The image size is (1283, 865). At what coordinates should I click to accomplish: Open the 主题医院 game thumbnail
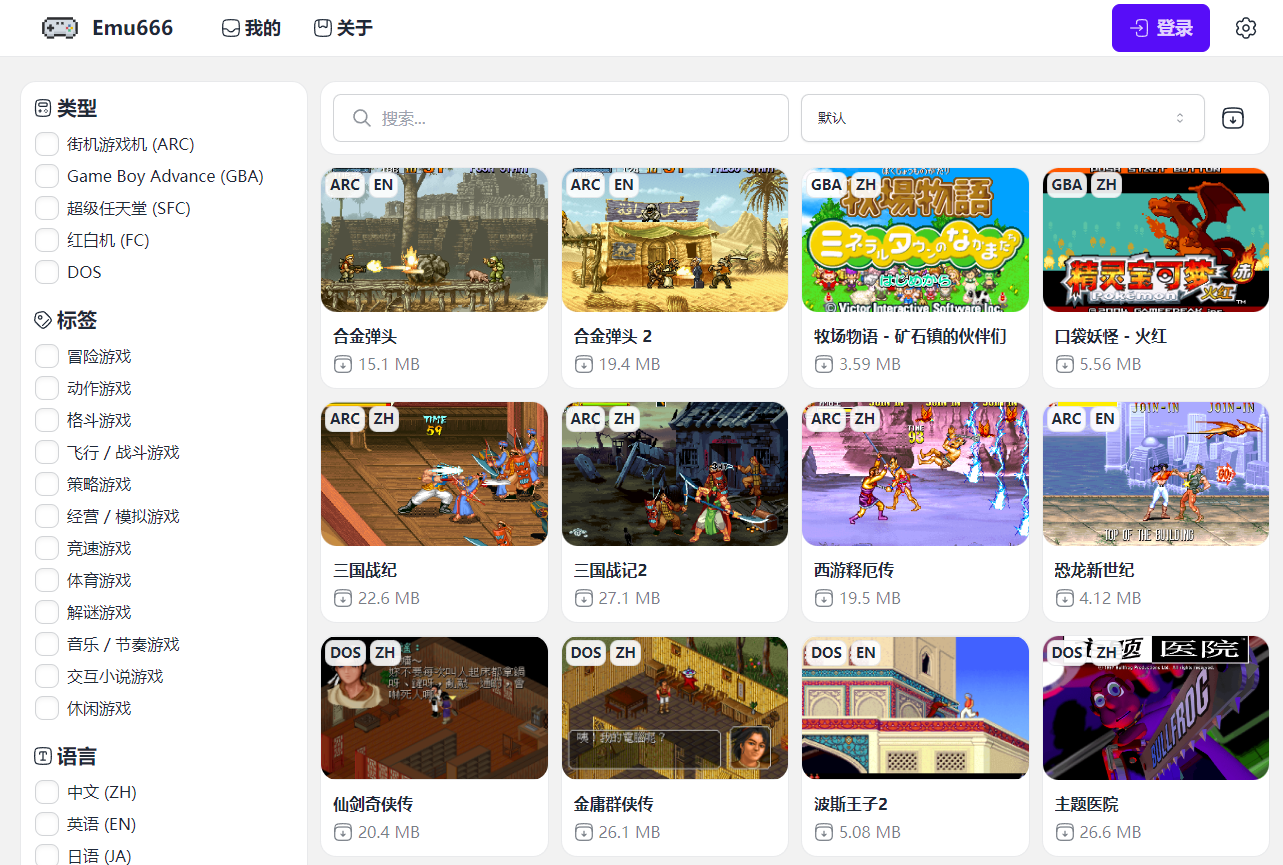tap(1156, 708)
